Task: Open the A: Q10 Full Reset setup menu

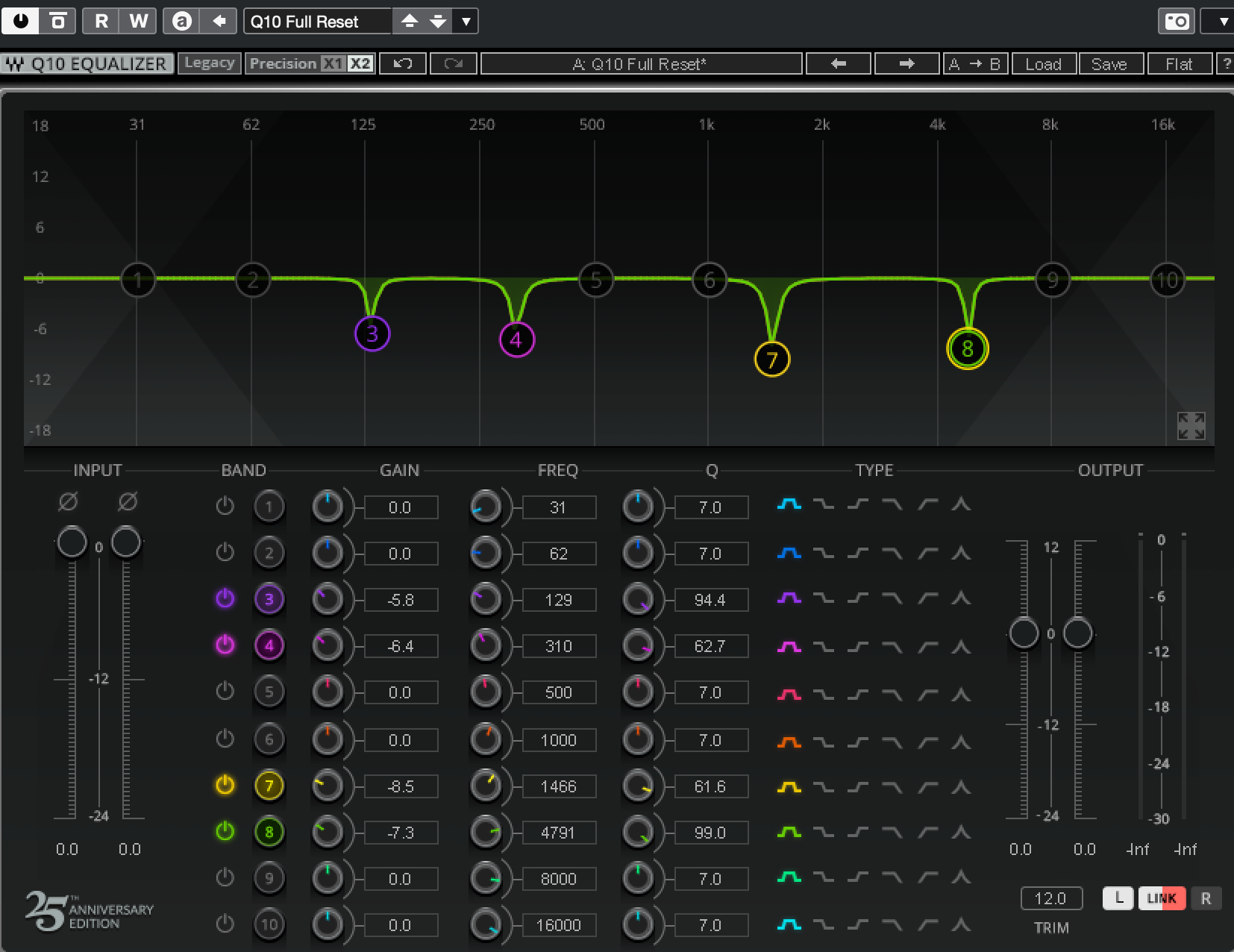Action: (642, 64)
